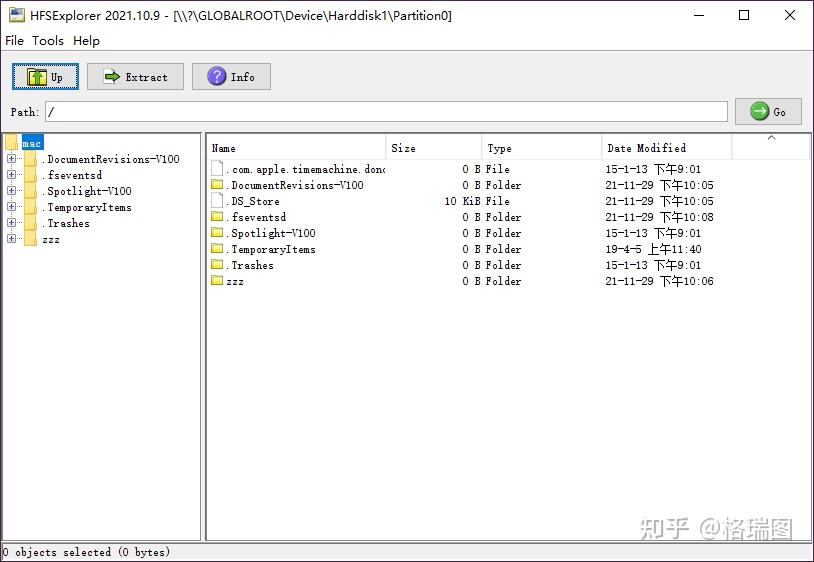Open the Help menu
Image resolution: width=814 pixels, height=562 pixels.
(86, 40)
